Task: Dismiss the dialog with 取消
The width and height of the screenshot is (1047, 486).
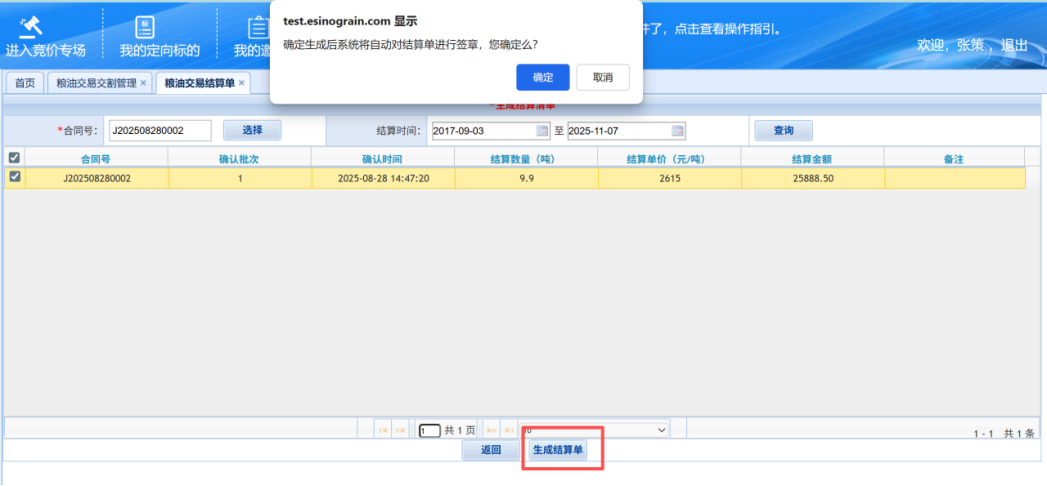Action: pos(602,77)
